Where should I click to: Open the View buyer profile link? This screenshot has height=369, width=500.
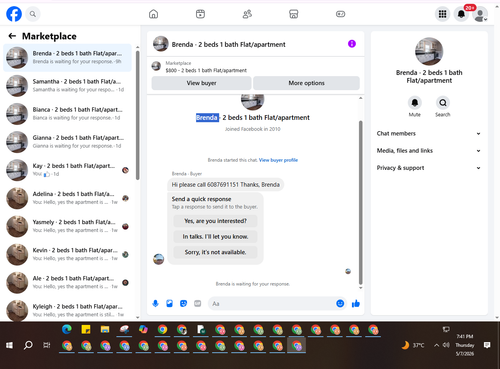(x=278, y=160)
